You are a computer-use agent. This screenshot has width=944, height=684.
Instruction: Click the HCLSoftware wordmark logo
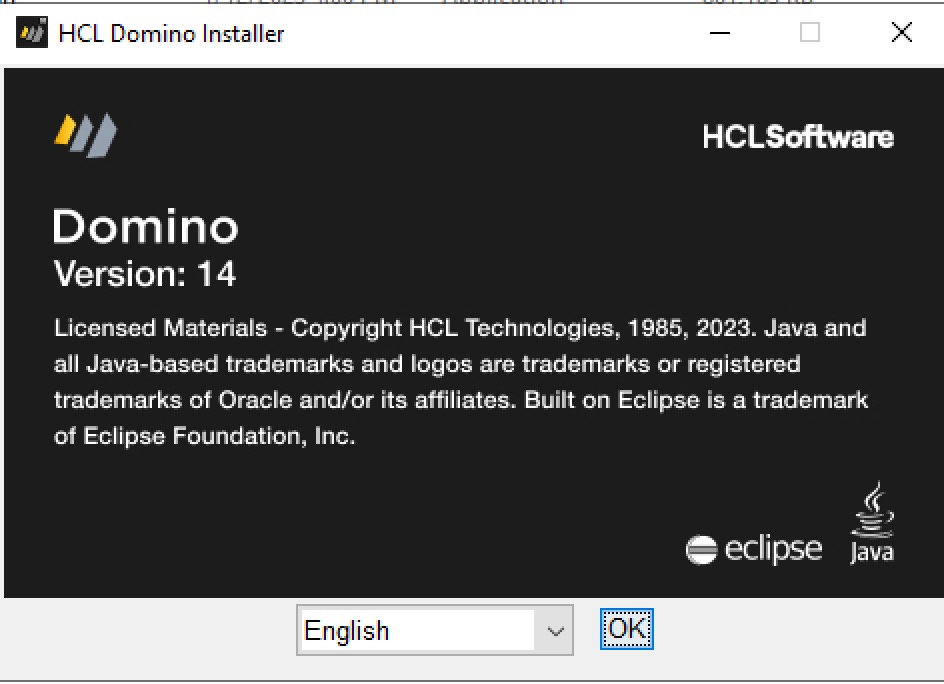[x=797, y=138]
